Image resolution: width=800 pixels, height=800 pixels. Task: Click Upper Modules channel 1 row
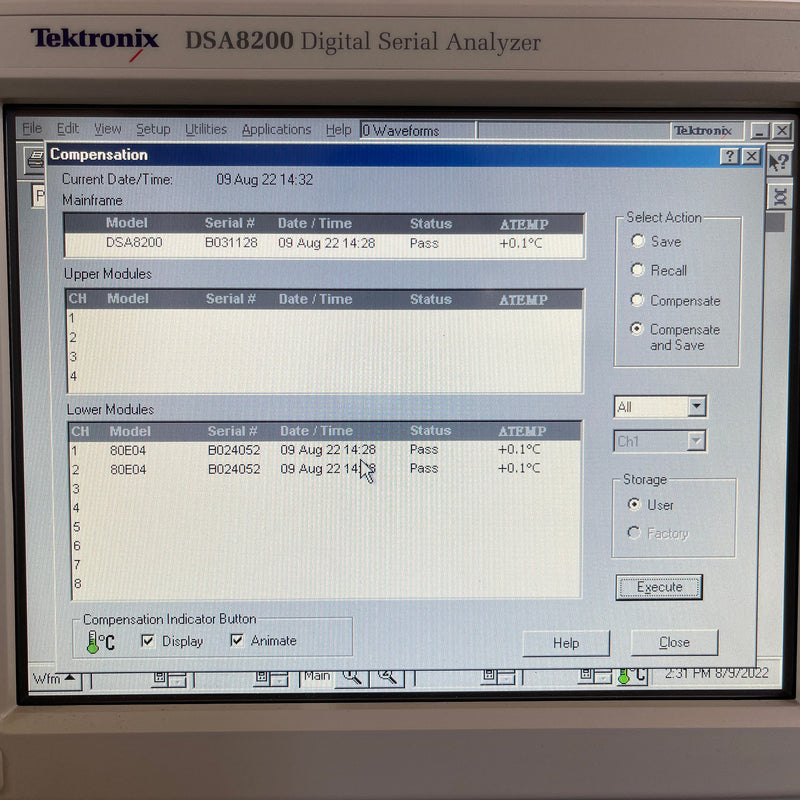click(324, 318)
